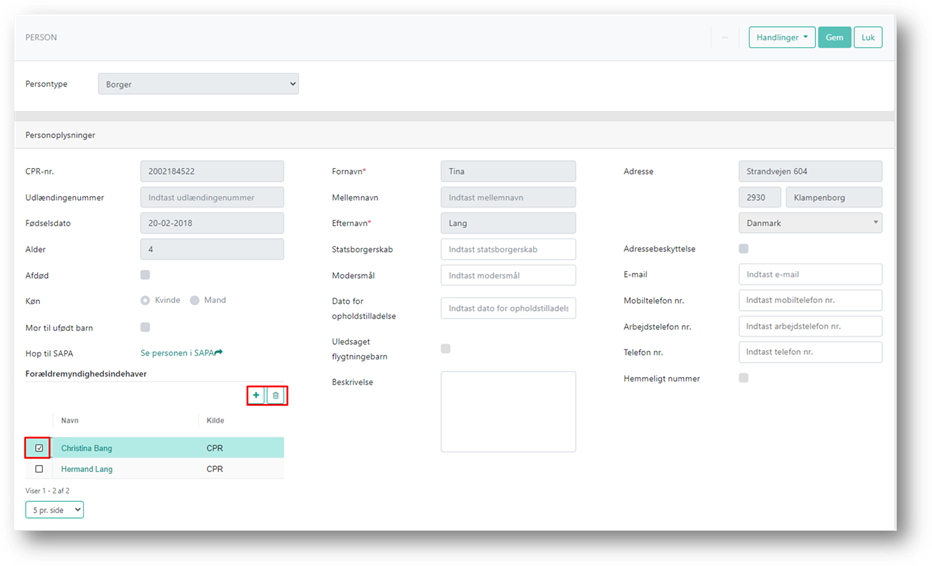Screen dimensions: 932x566
Task: Expand the Danmark country dropdown
Action: [x=810, y=223]
